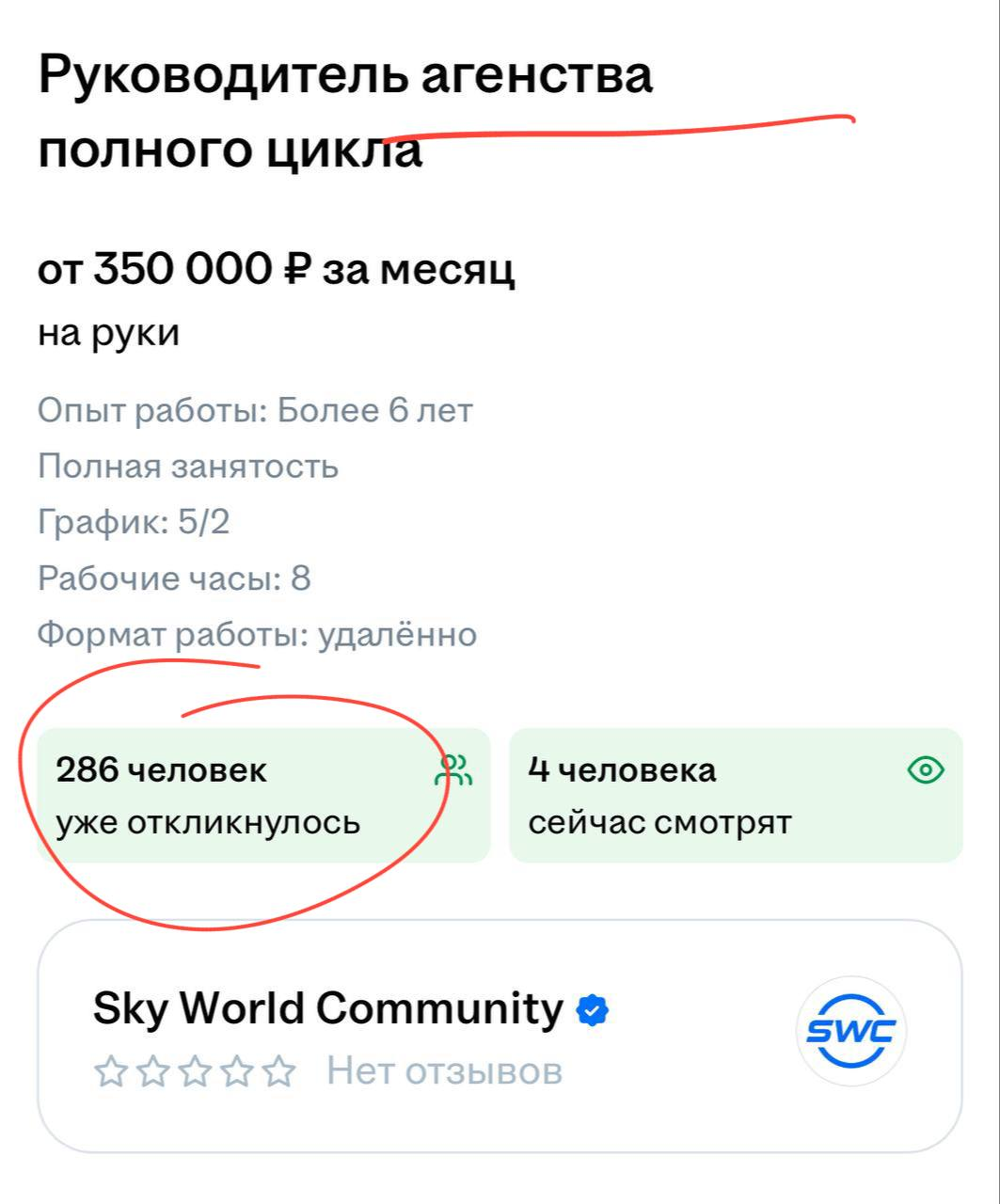Tap the "286 человек уже откликнулось" card
Screen dimensions: 1000x1204
(263, 795)
